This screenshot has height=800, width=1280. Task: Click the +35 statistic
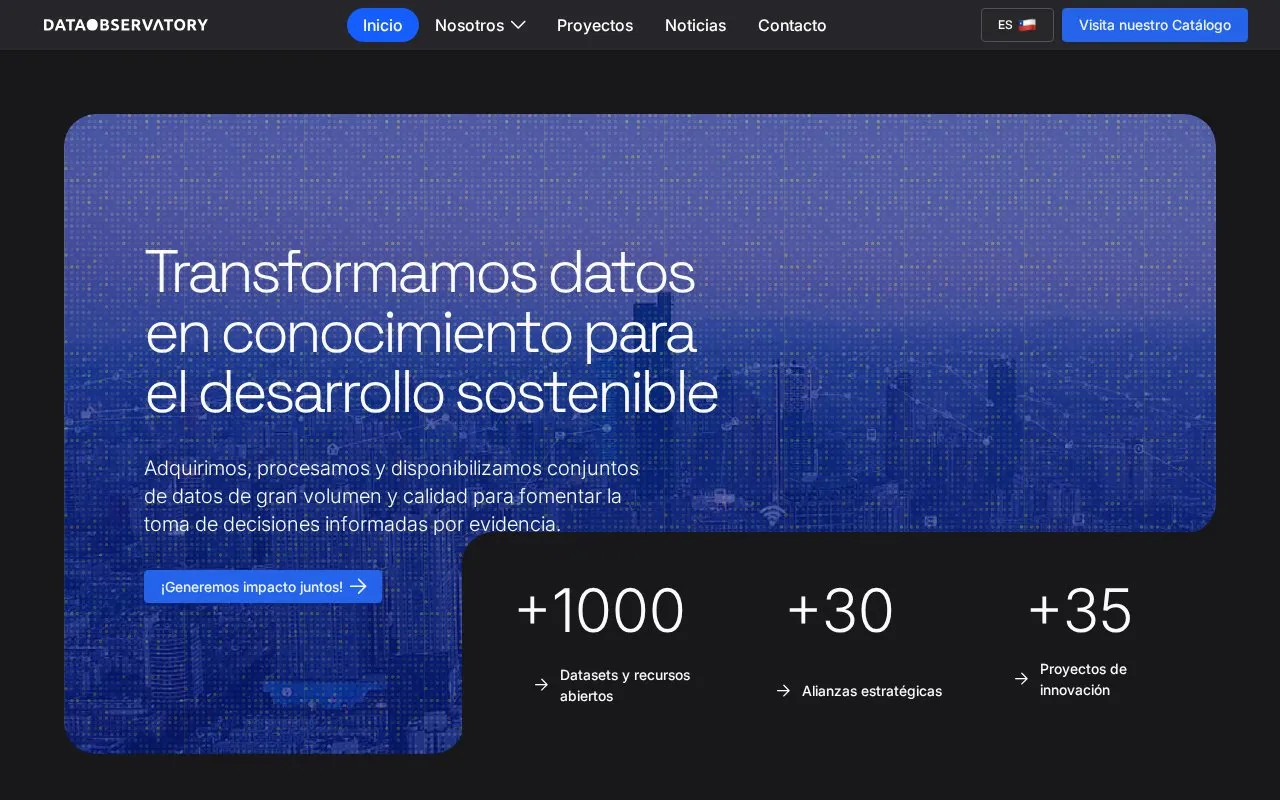coord(1080,610)
